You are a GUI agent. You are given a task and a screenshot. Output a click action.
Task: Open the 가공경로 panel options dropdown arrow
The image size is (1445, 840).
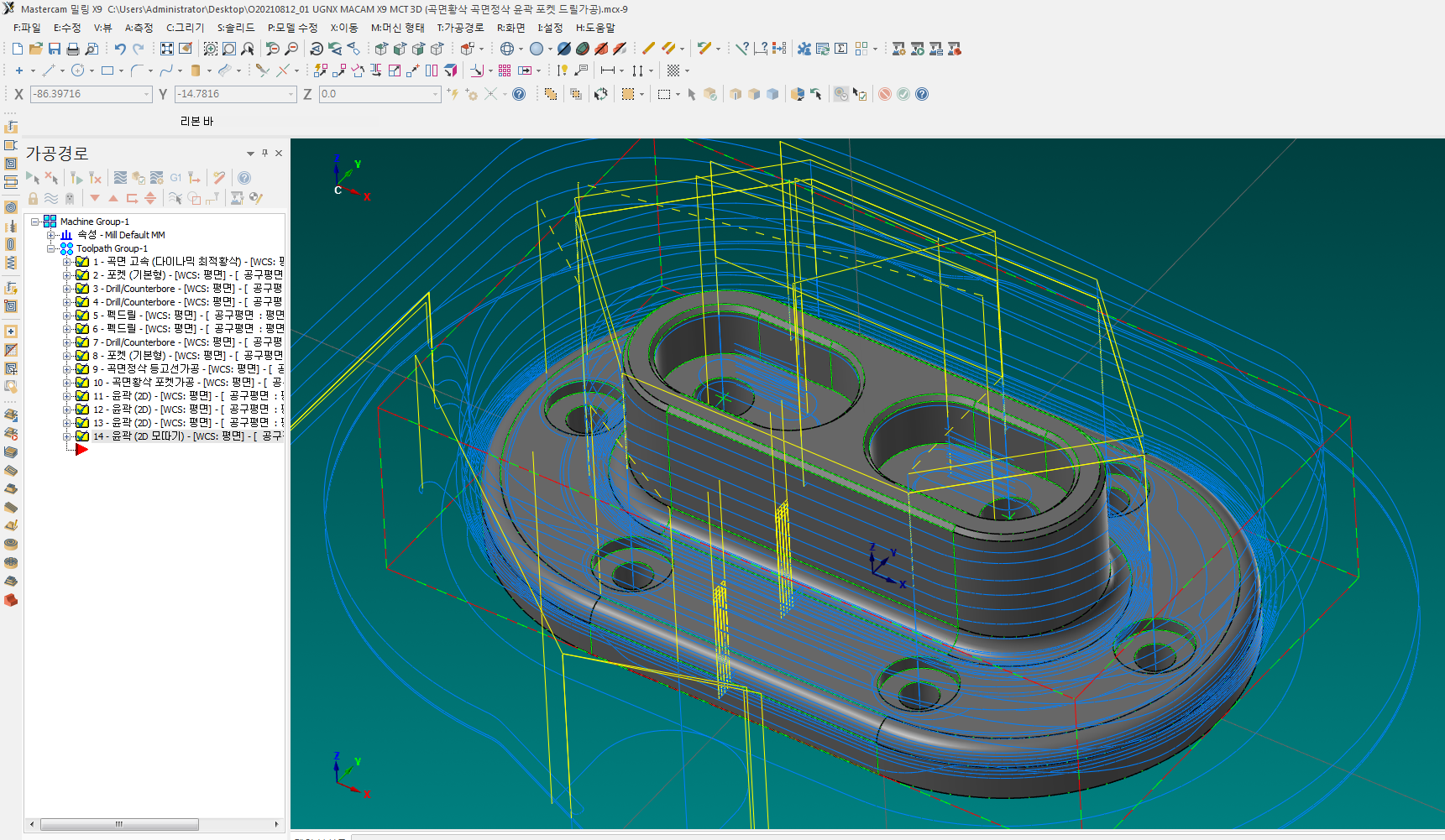pyautogui.click(x=250, y=154)
